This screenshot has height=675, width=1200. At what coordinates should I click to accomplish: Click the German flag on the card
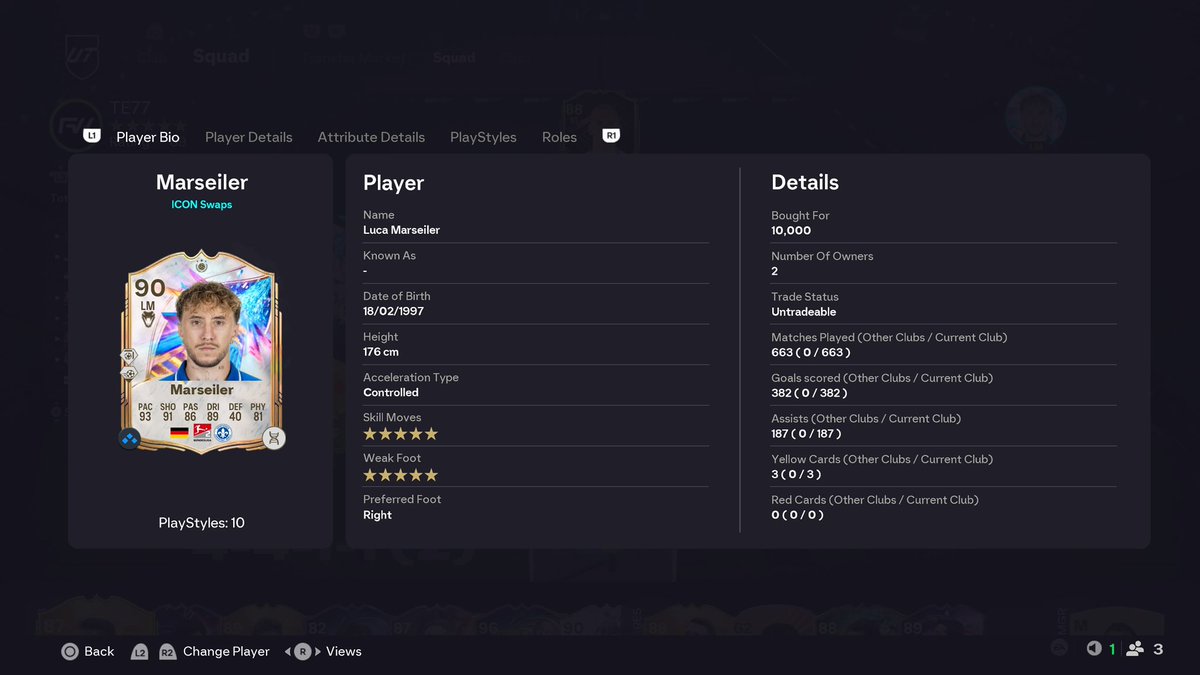tap(179, 433)
